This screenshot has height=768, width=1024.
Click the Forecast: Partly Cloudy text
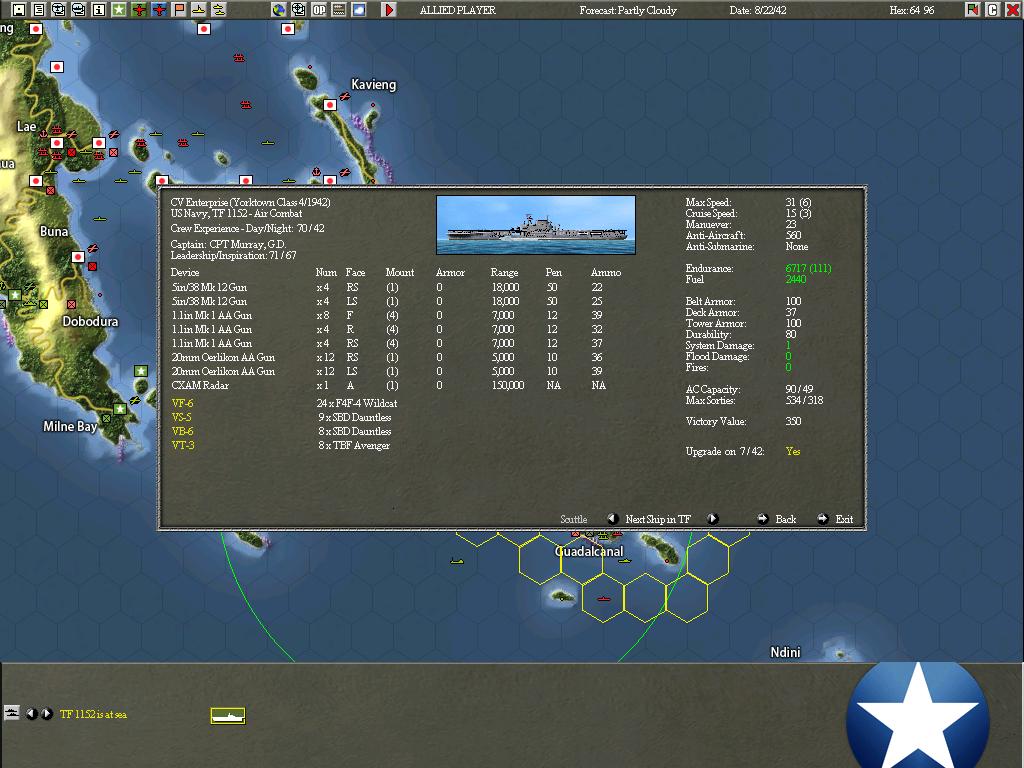pos(628,10)
